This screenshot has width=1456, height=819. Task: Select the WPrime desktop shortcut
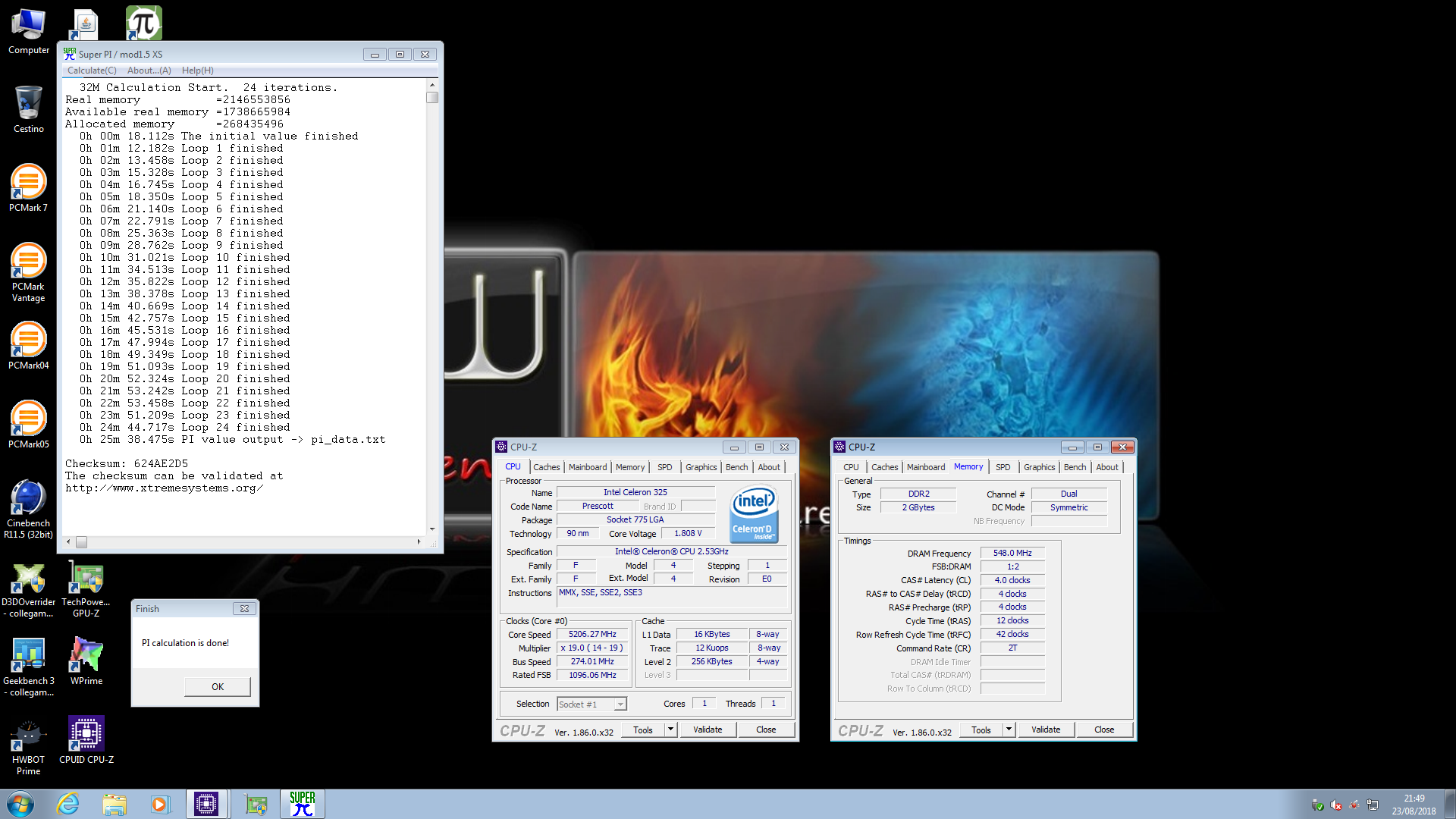pos(86,661)
